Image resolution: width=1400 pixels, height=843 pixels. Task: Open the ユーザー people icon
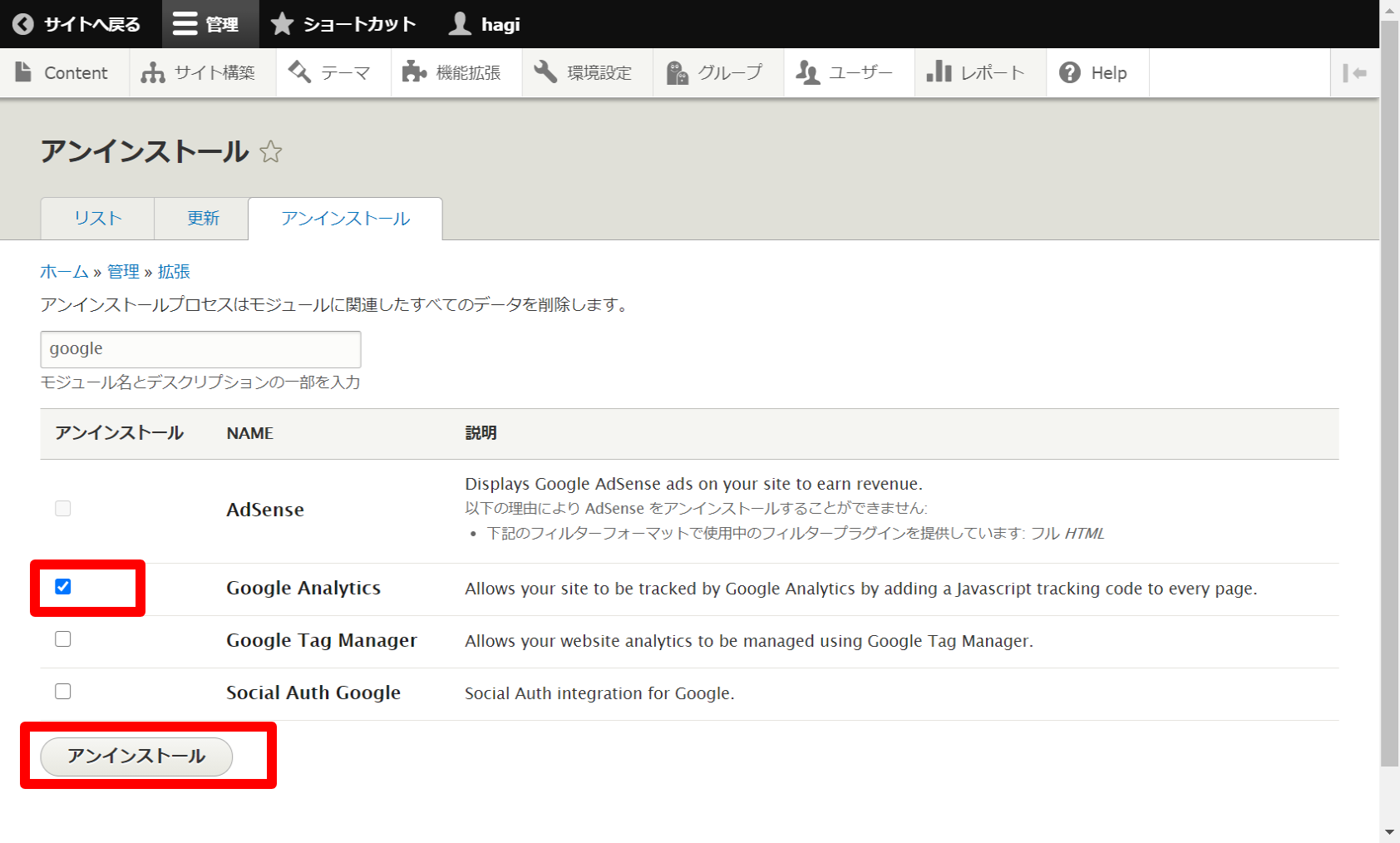click(x=808, y=72)
